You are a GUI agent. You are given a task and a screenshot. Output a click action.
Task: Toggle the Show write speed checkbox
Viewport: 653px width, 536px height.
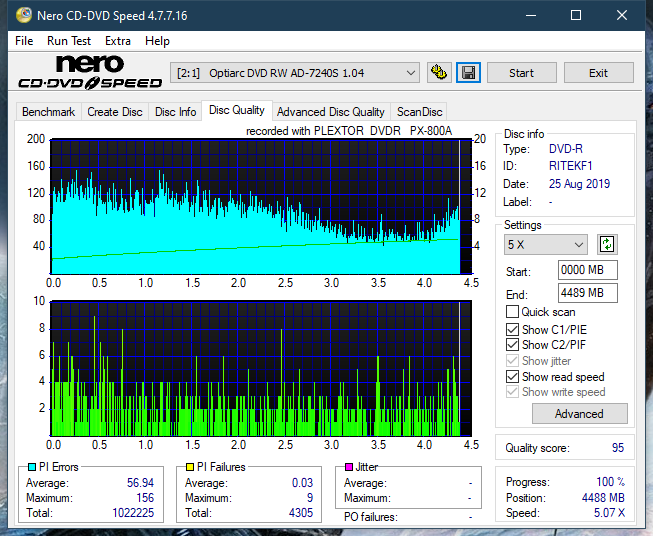coord(512,392)
